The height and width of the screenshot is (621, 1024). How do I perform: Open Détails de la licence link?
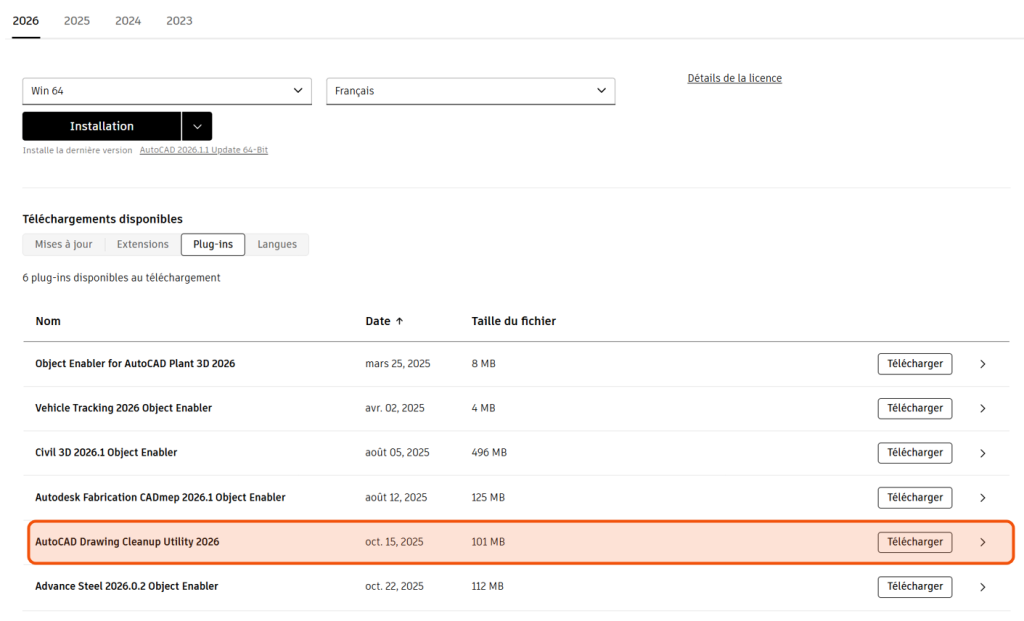(734, 78)
